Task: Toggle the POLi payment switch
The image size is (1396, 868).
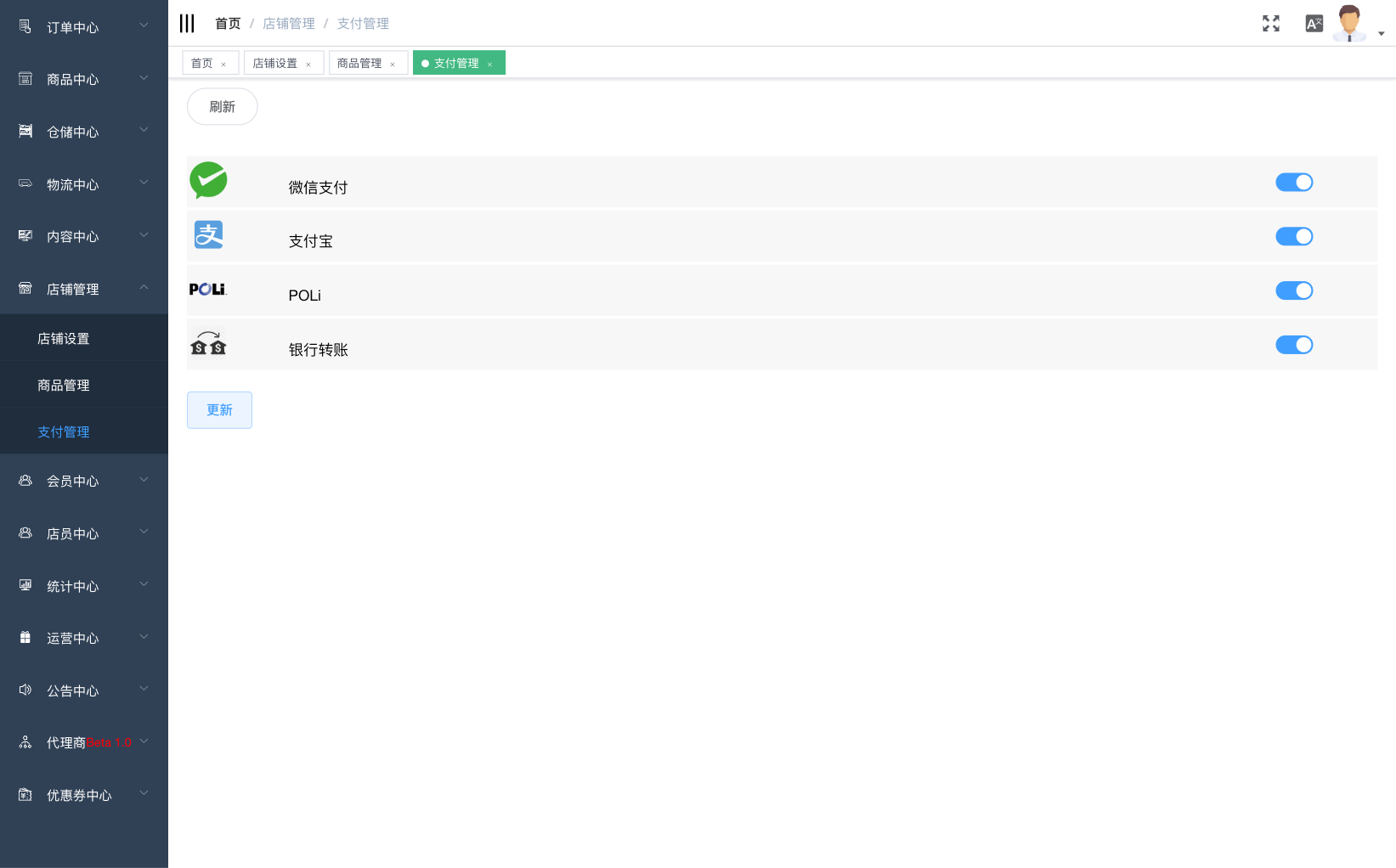Action: pyautogui.click(x=1293, y=291)
